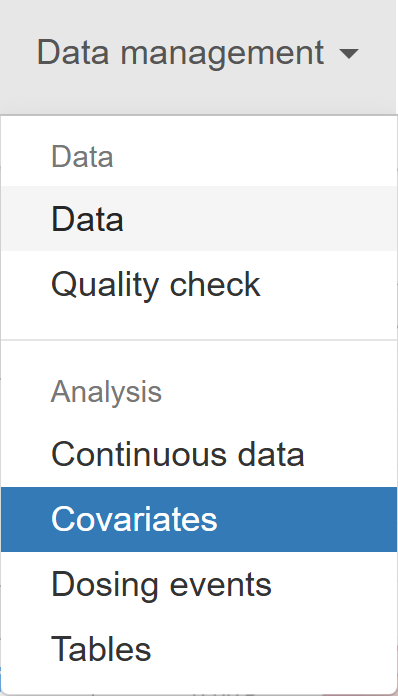Click the blue Covariates row background
Image resolution: width=398 pixels, height=696 pixels.
(199, 519)
